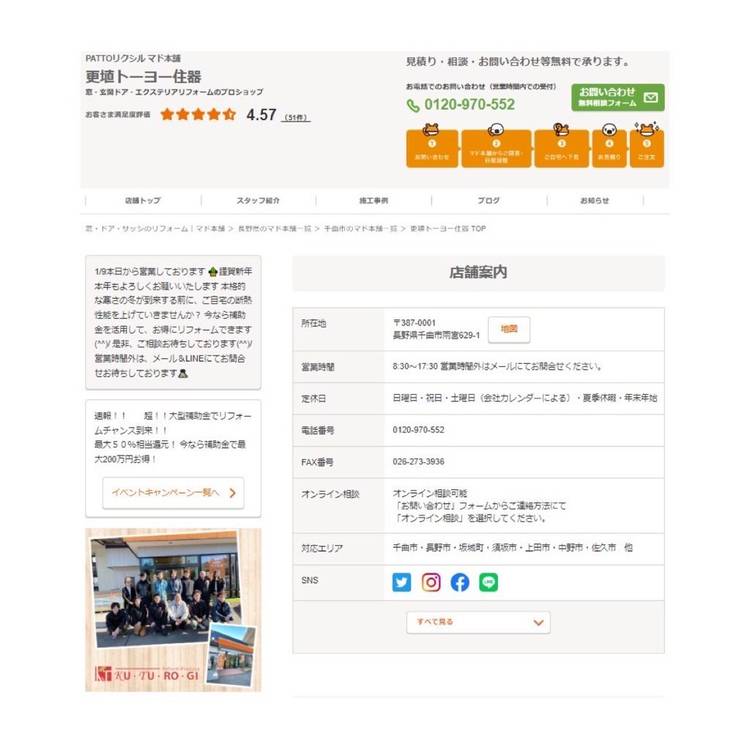Click chevron on イベントキャンペーン一覧へ button
Viewport: 750px width, 750px height.
click(232, 493)
